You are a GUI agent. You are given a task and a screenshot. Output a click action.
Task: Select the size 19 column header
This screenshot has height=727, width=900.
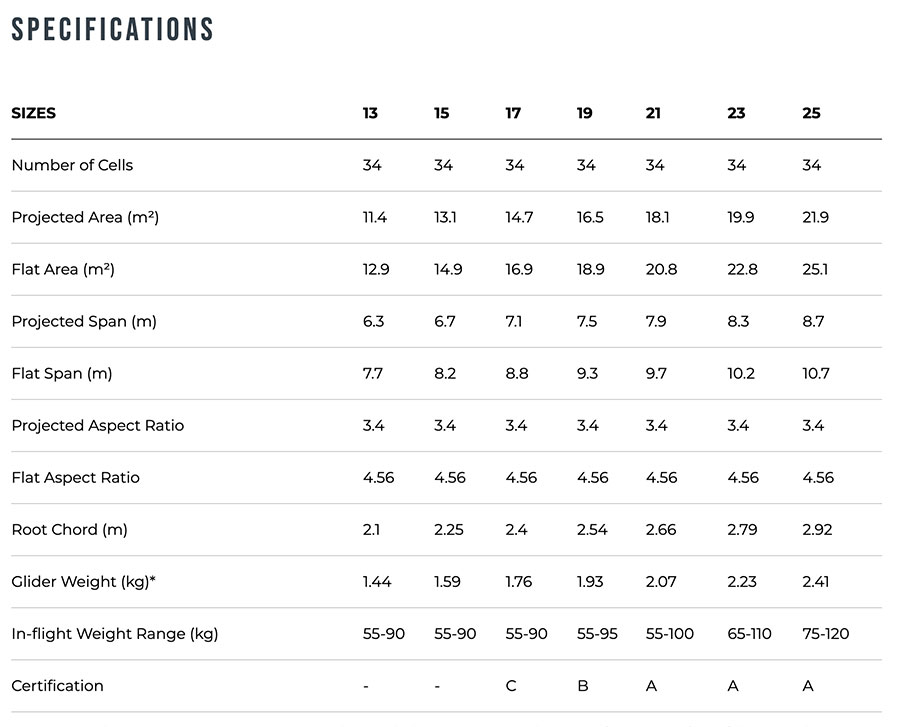pyautogui.click(x=585, y=113)
